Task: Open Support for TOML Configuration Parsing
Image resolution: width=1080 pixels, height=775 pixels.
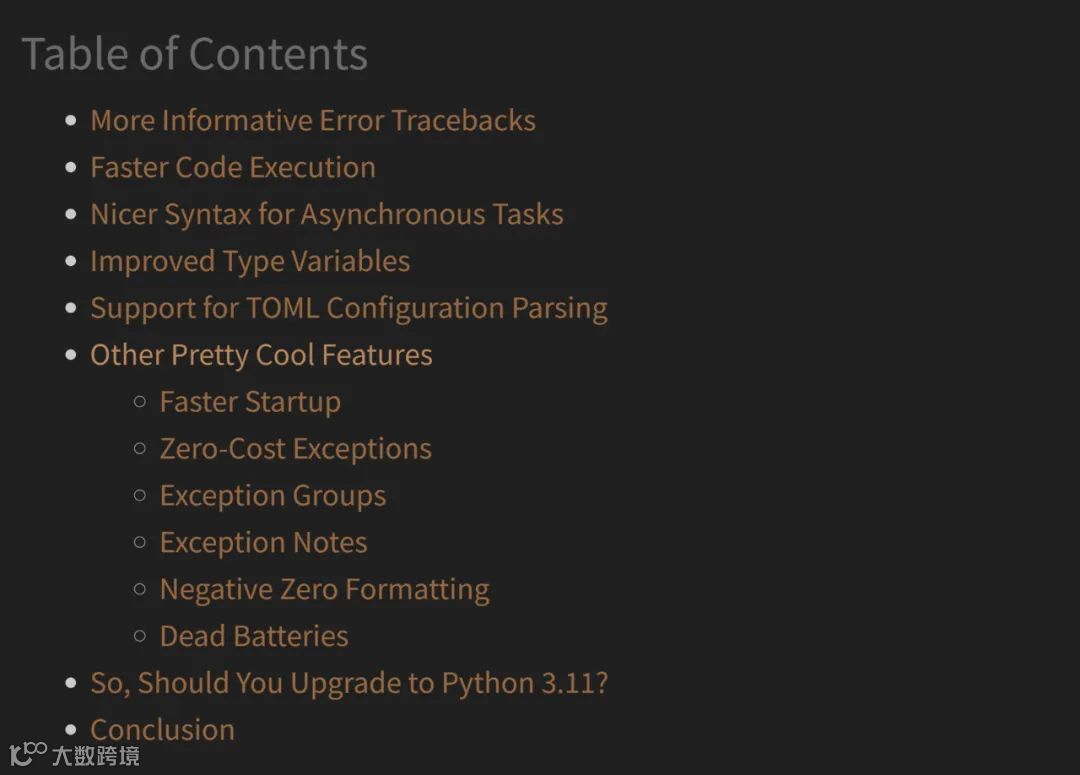Action: tap(348, 309)
